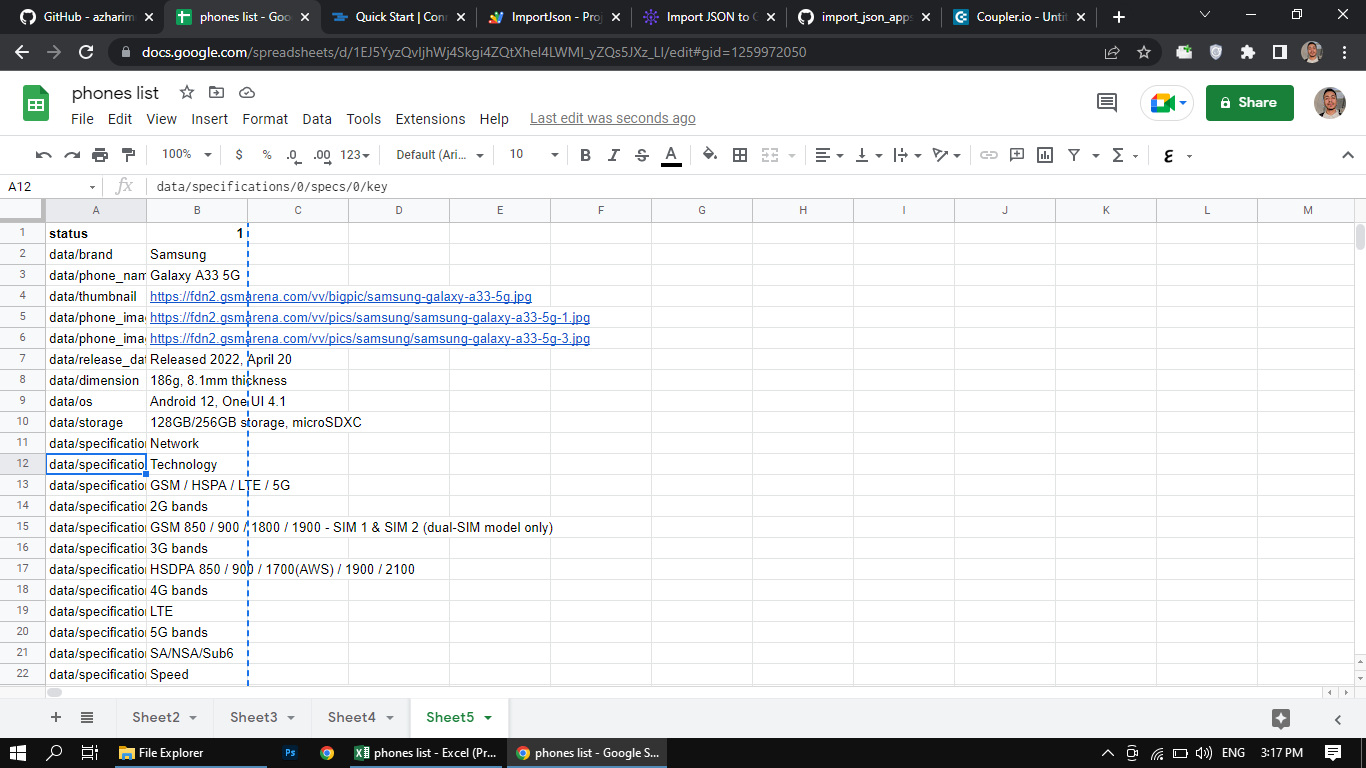Open the functions menu via the sigma icon

(x=1118, y=155)
